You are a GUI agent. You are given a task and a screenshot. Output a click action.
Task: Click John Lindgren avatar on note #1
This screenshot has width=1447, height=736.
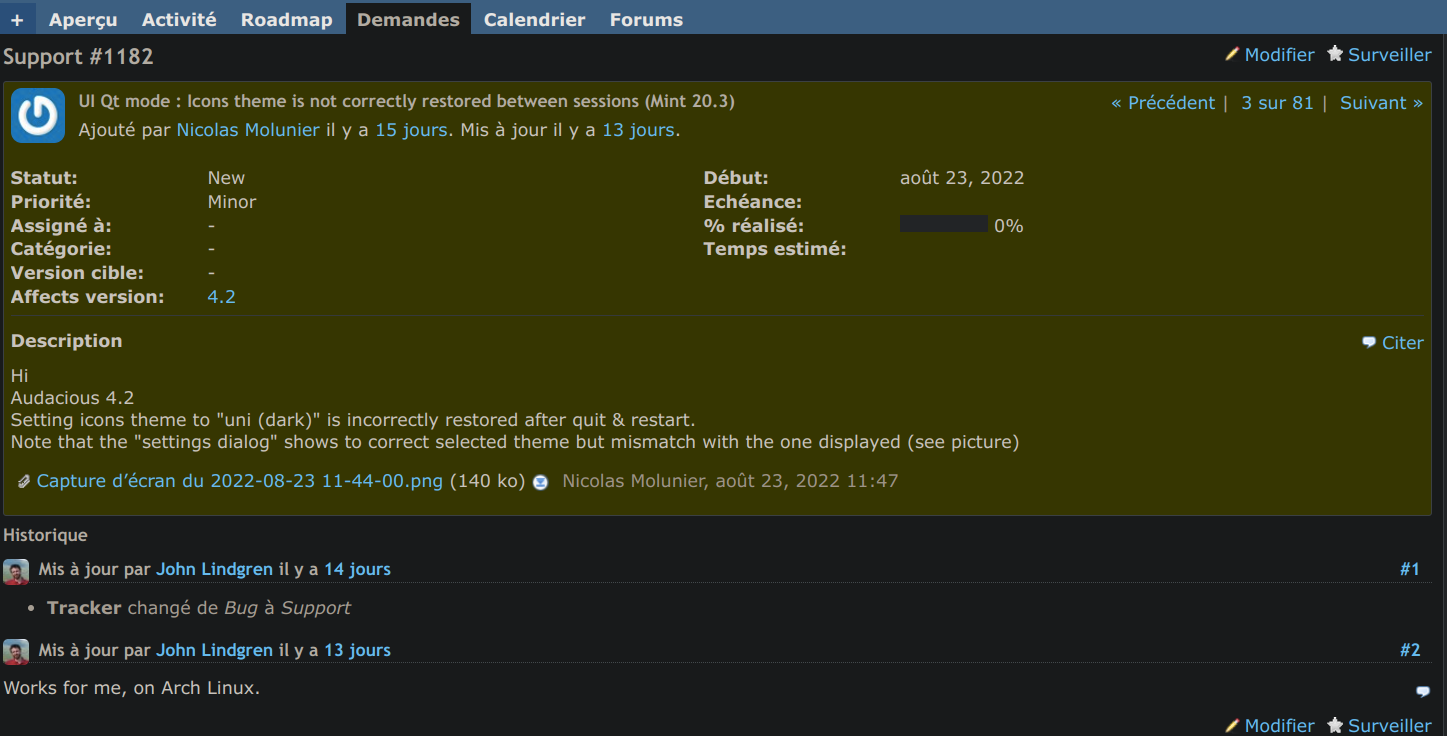point(16,572)
